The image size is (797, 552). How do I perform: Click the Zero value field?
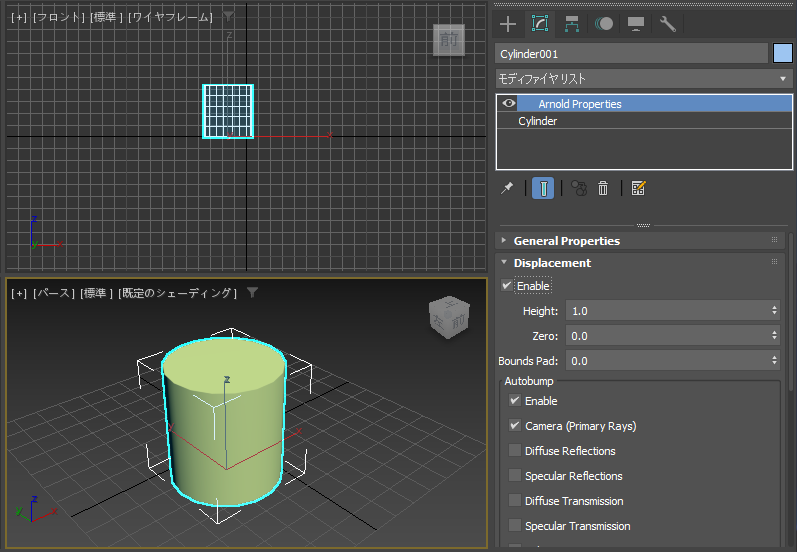pos(667,335)
